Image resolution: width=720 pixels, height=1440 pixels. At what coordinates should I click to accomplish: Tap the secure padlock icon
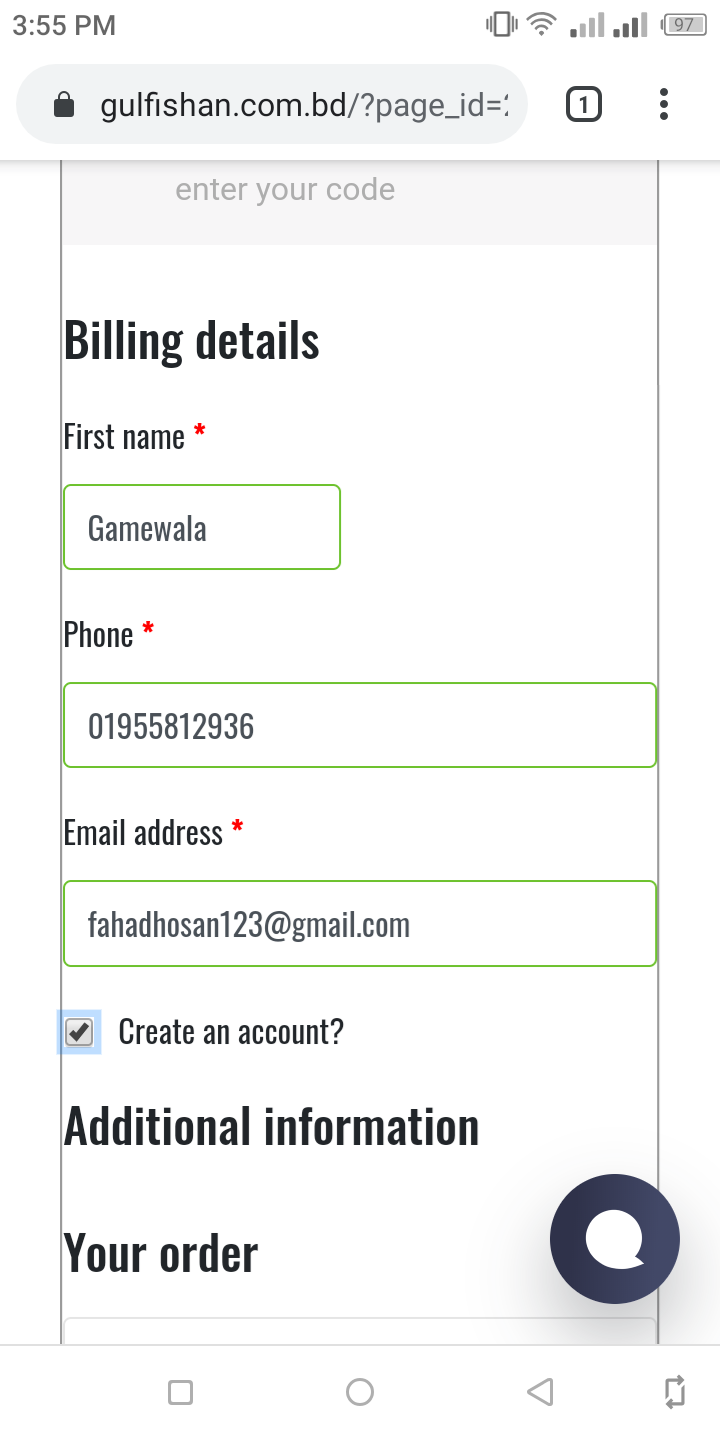click(63, 105)
